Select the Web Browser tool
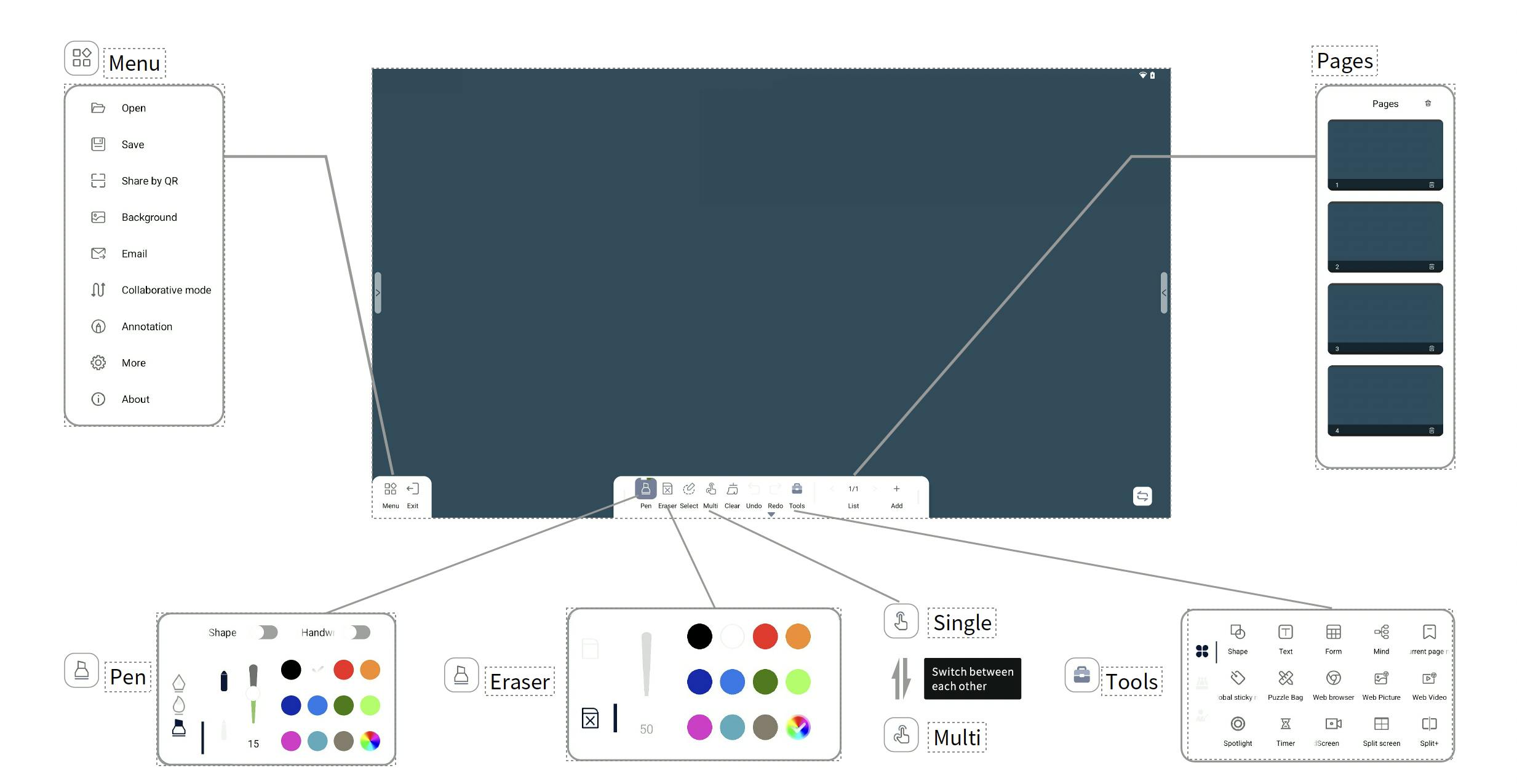Image resolution: width=1517 pixels, height=784 pixels. [1331, 684]
